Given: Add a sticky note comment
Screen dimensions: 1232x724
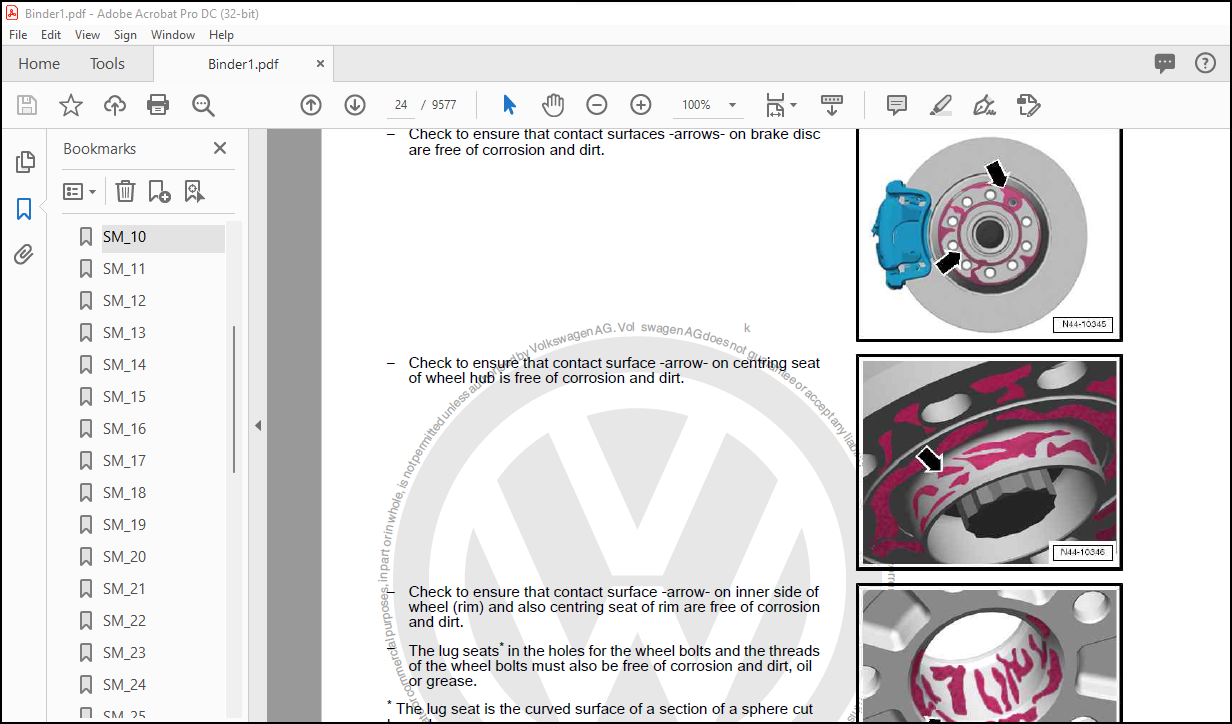Looking at the screenshot, I should click(x=897, y=105).
